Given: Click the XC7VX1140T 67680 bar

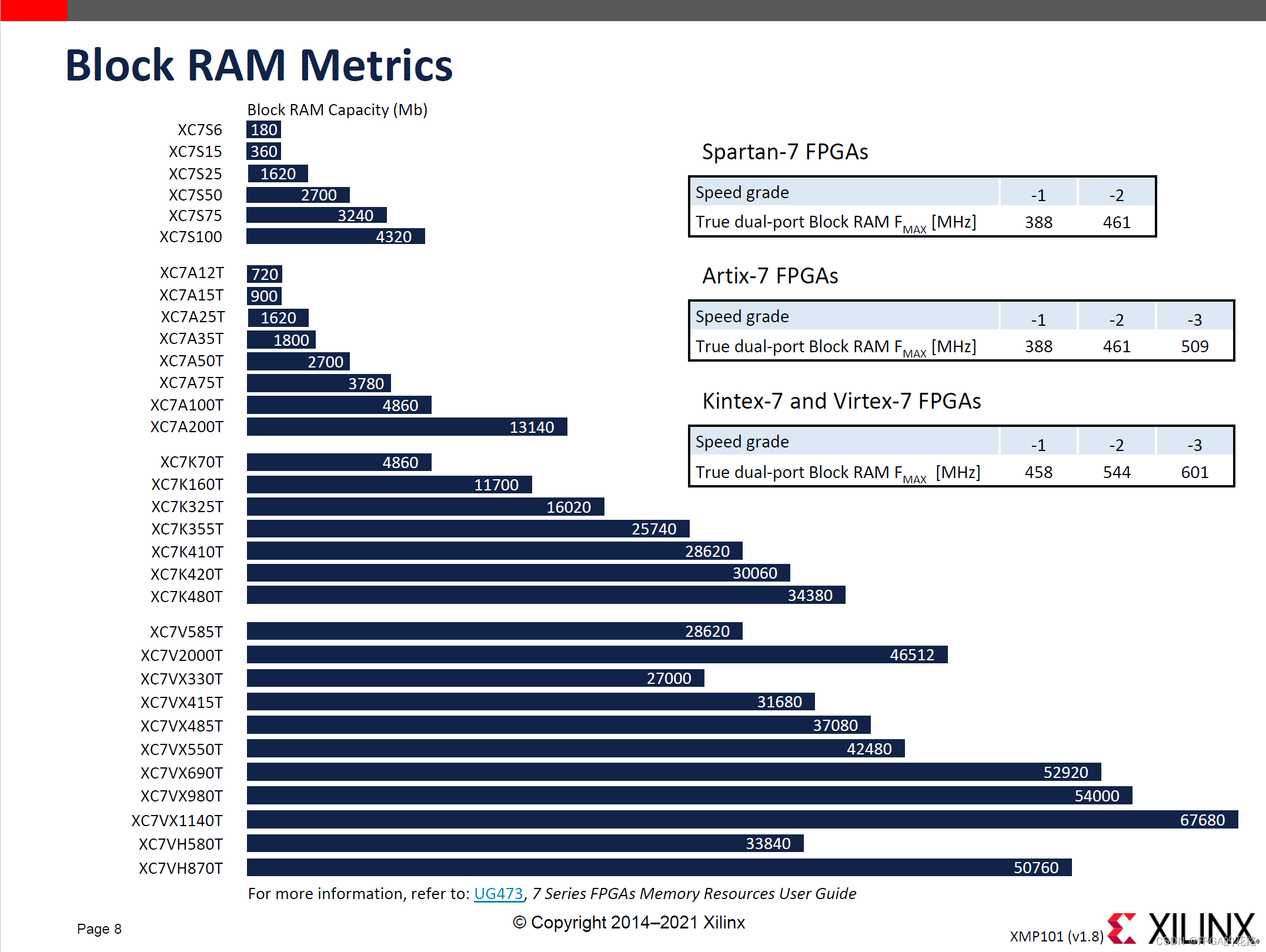Looking at the screenshot, I should (741, 820).
